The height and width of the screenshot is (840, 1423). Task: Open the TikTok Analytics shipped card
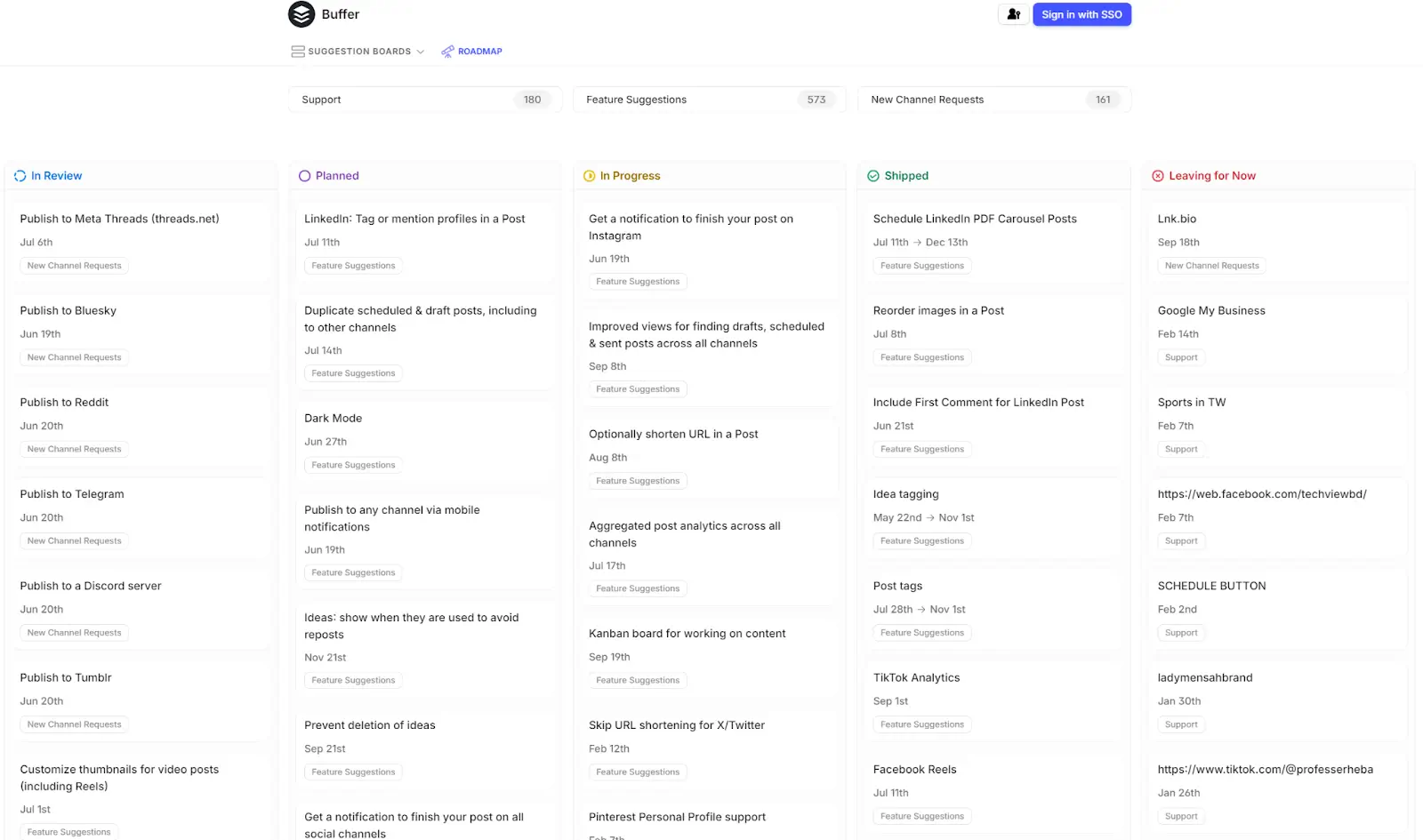click(x=917, y=677)
